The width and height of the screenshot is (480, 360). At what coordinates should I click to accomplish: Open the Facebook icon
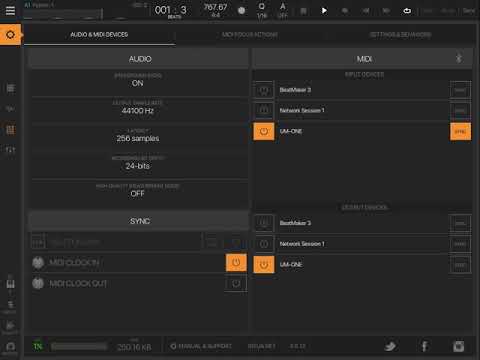pos(424,346)
